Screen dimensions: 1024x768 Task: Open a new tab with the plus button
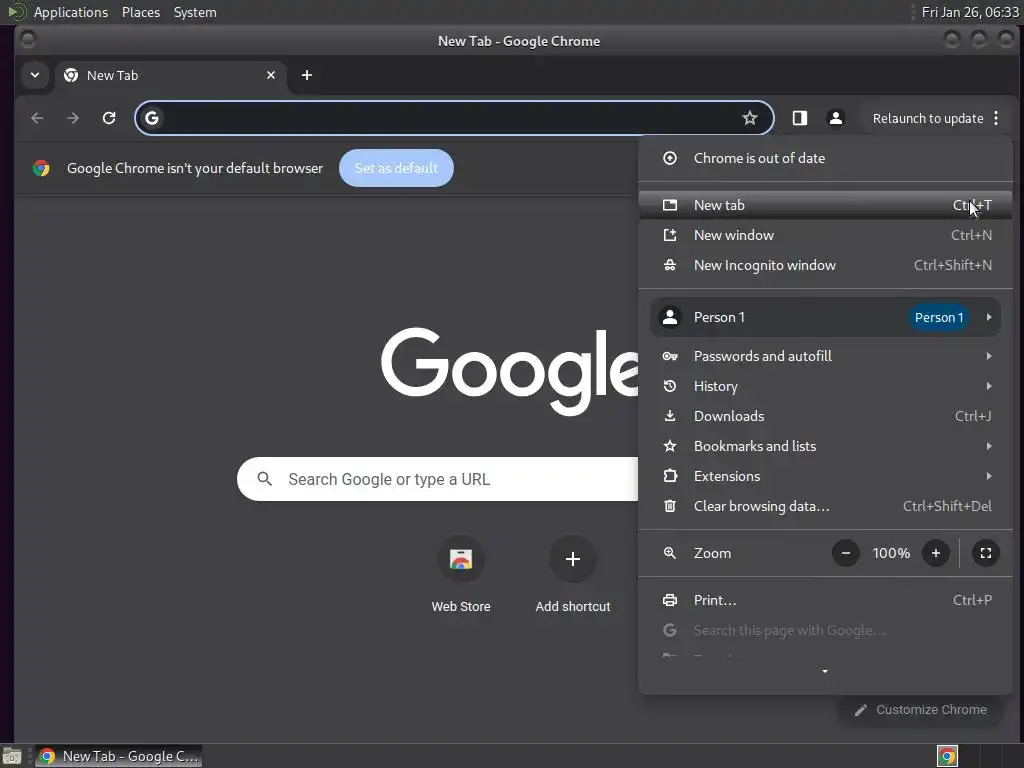307,75
